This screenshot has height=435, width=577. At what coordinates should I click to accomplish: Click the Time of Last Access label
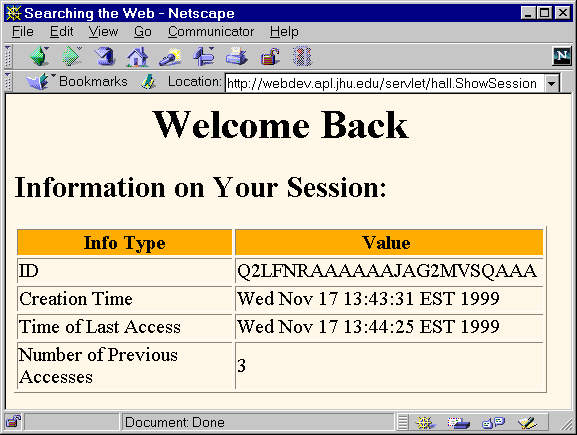point(100,327)
